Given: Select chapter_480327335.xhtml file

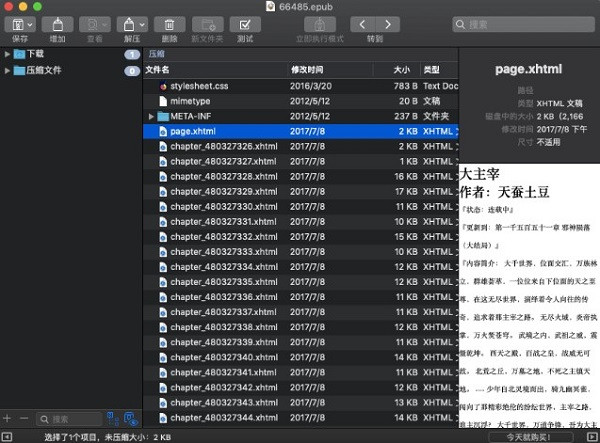Looking at the screenshot, I should point(301,282).
